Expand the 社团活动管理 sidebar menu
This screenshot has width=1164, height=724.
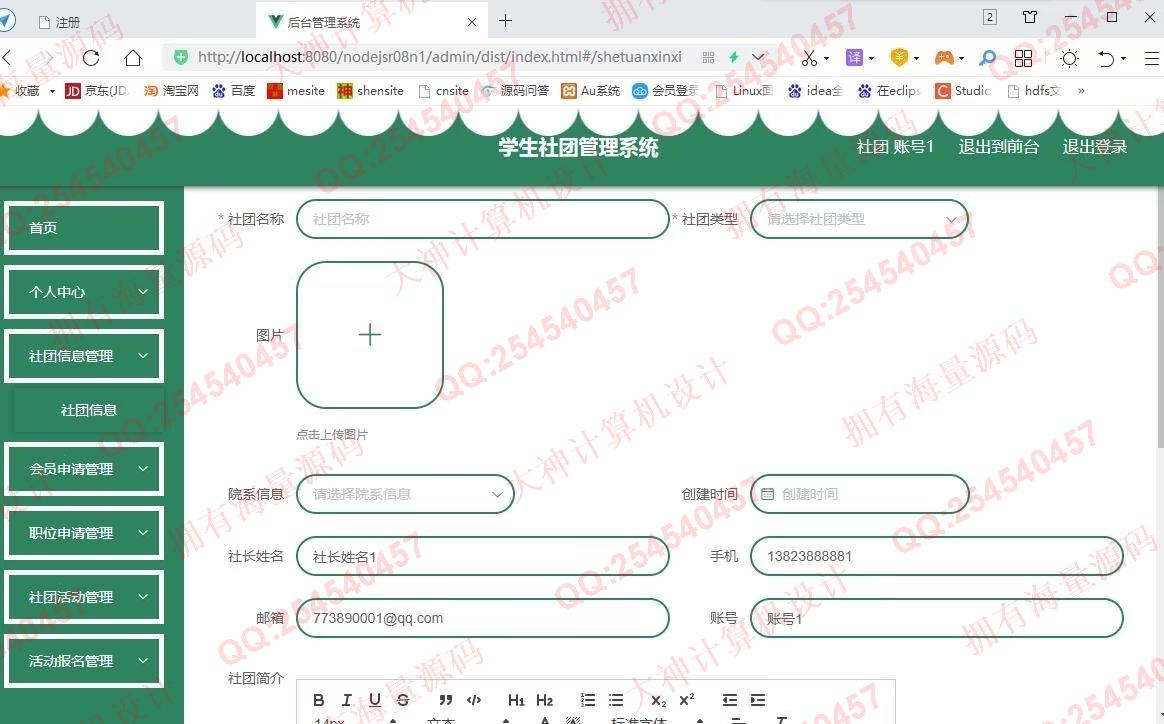pyautogui.click(x=84, y=596)
